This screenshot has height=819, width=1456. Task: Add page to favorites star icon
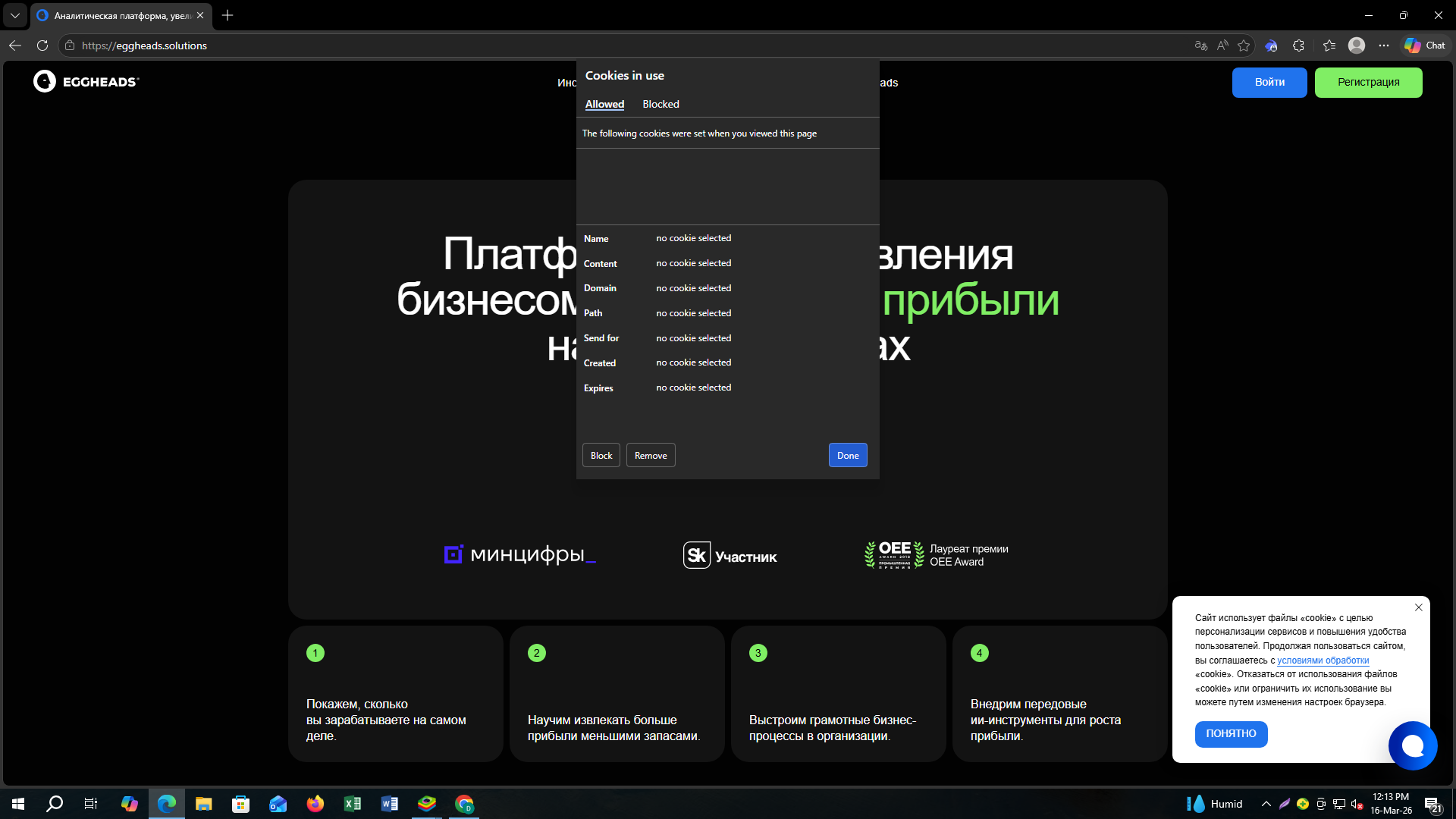(1244, 45)
